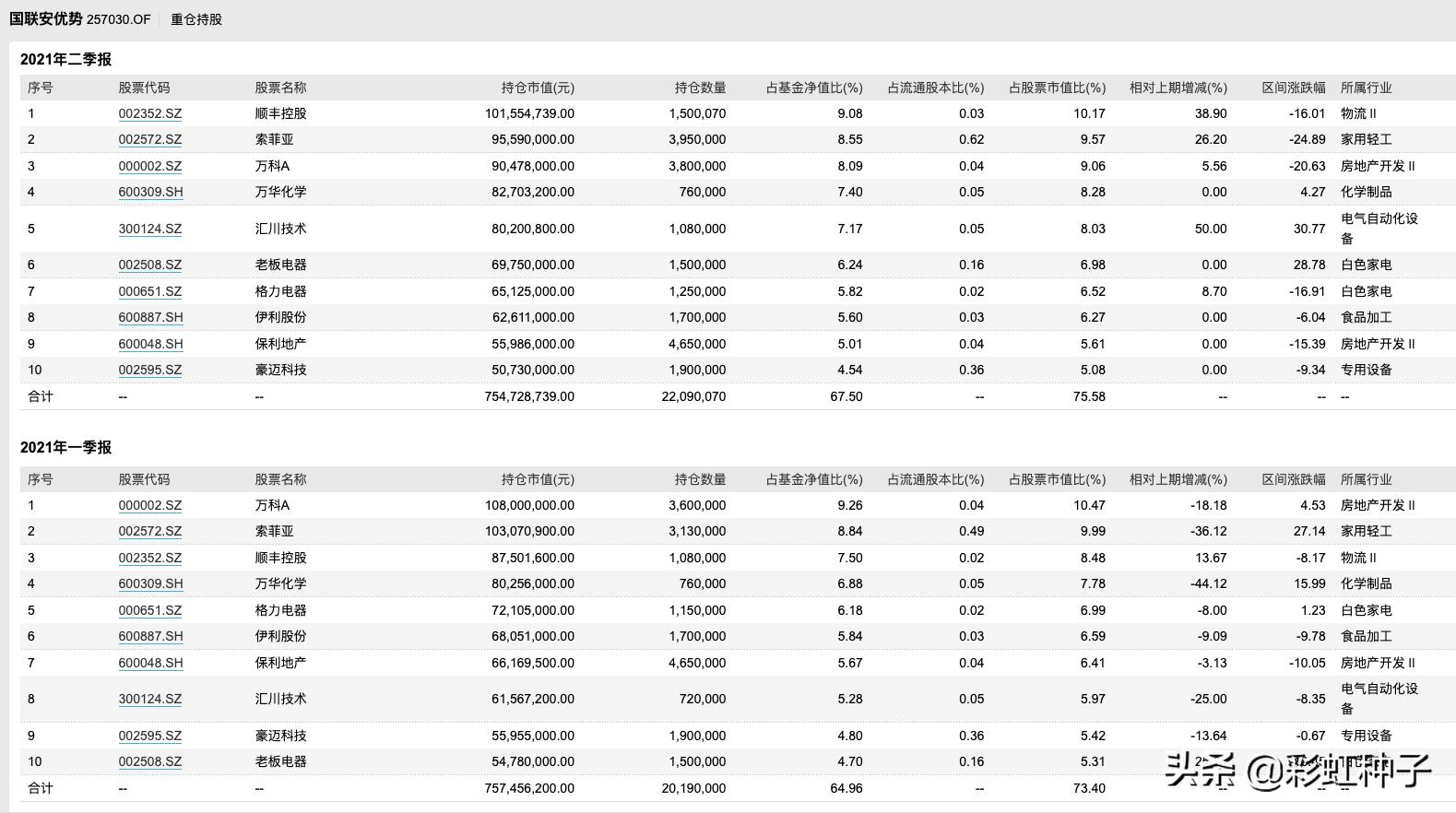Open stock 600887.SH in 2021年一季报 table
Screen dimensions: 1456x813
tap(150, 636)
